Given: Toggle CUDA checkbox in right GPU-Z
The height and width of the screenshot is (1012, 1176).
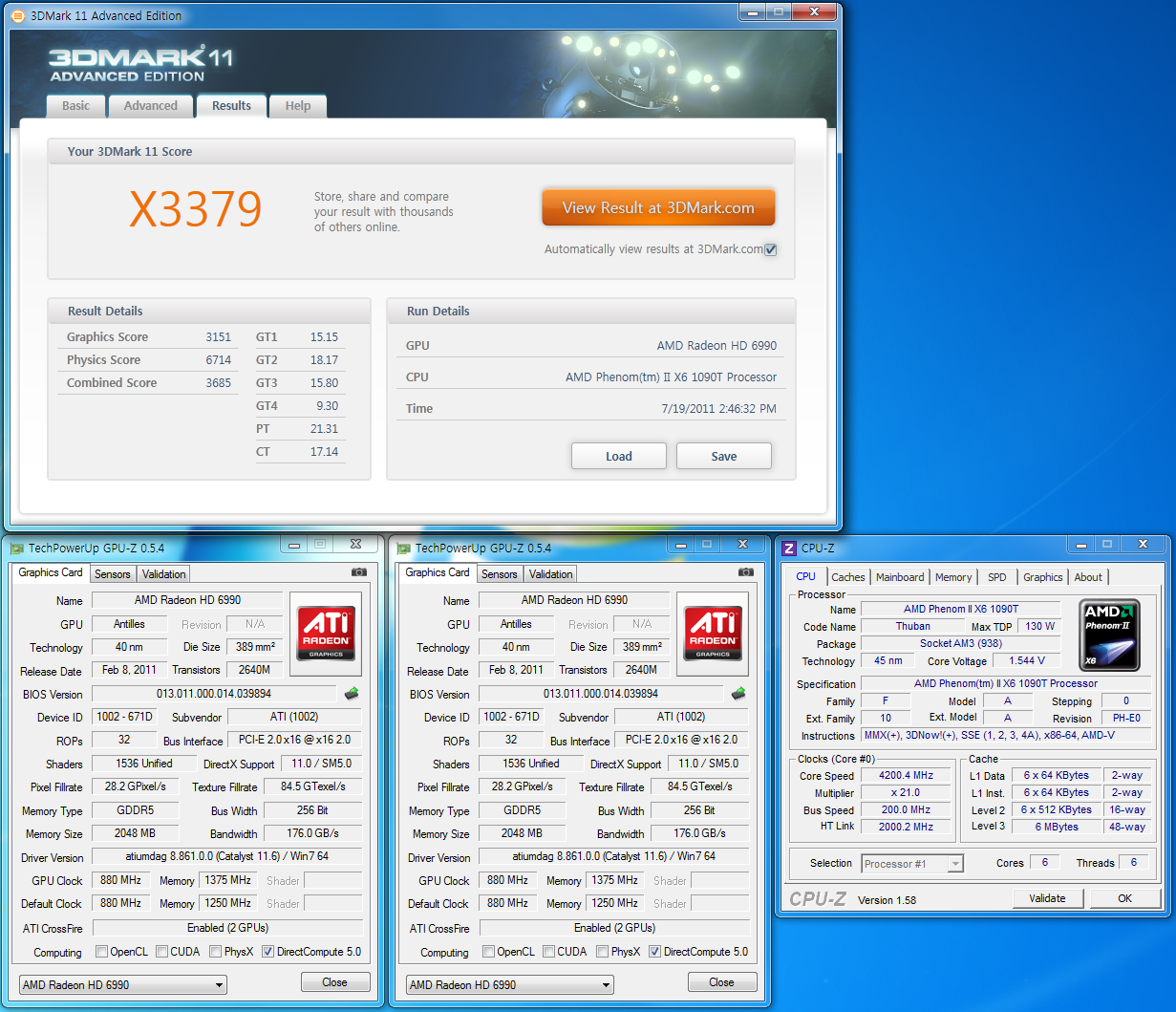Looking at the screenshot, I should (549, 952).
